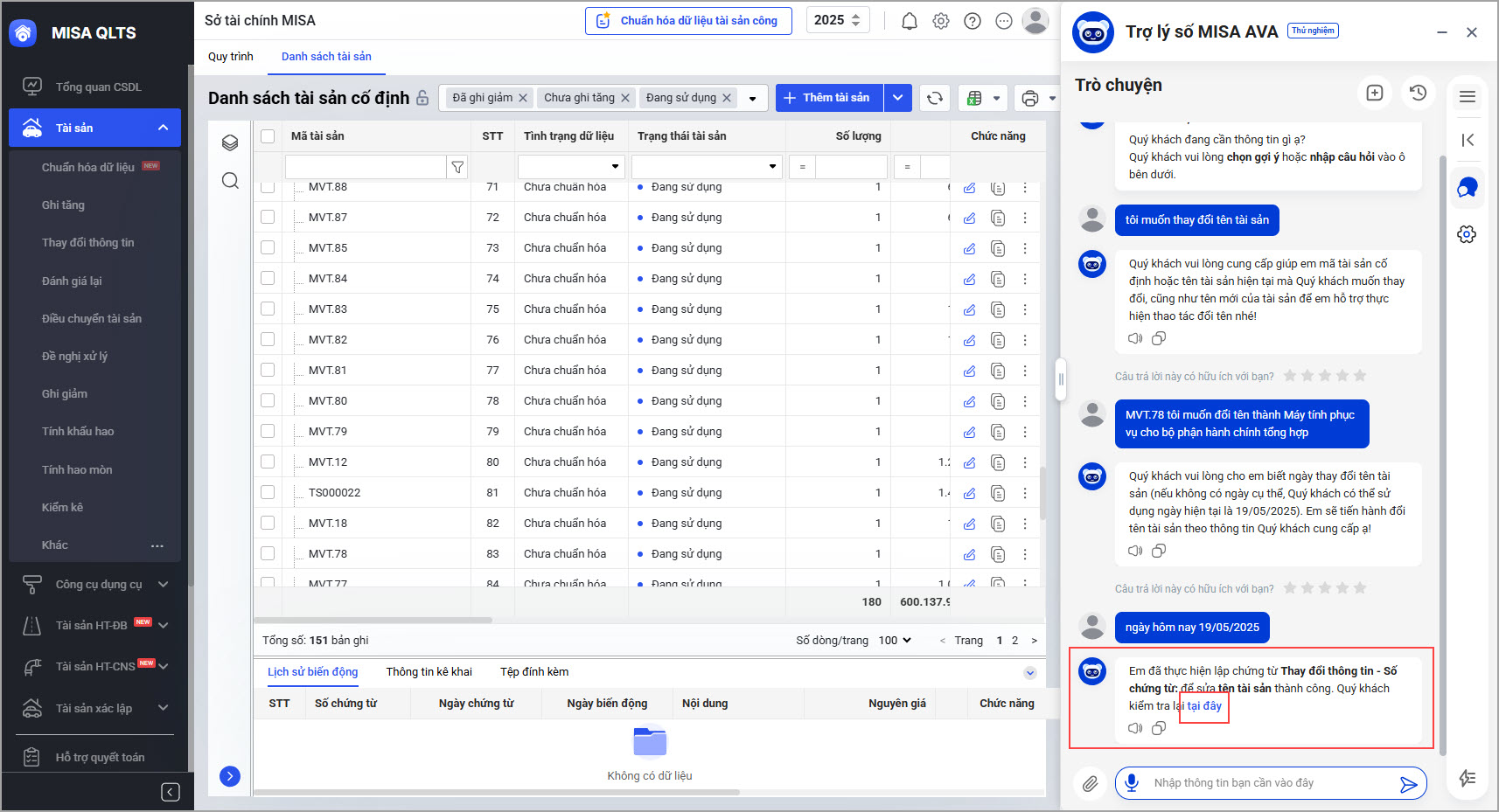
Task: Edit asset MVT.87 with pencil icon
Action: click(x=970, y=218)
